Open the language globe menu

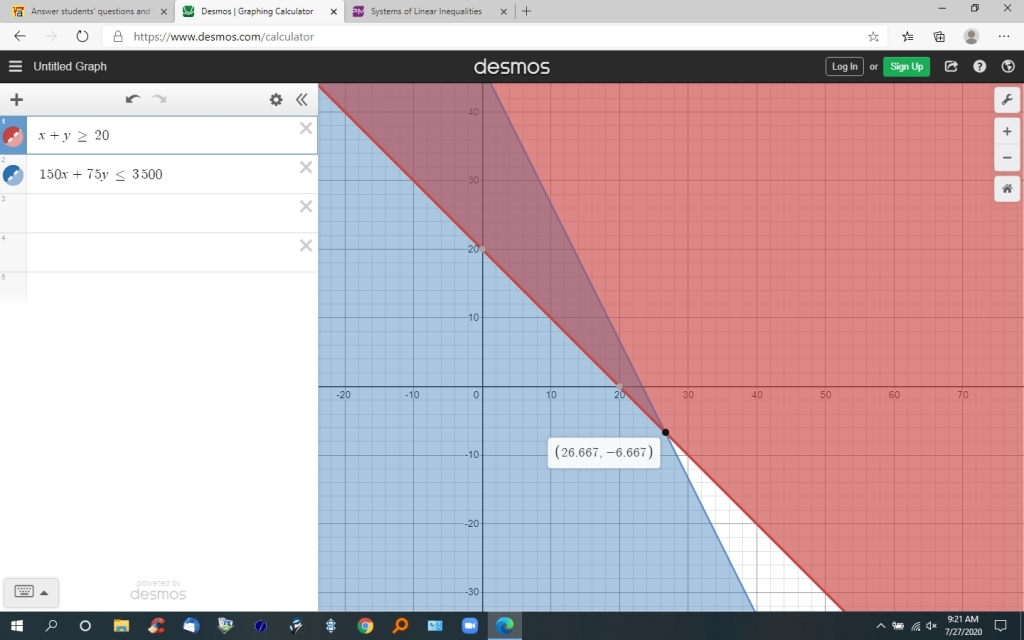(x=1008, y=66)
